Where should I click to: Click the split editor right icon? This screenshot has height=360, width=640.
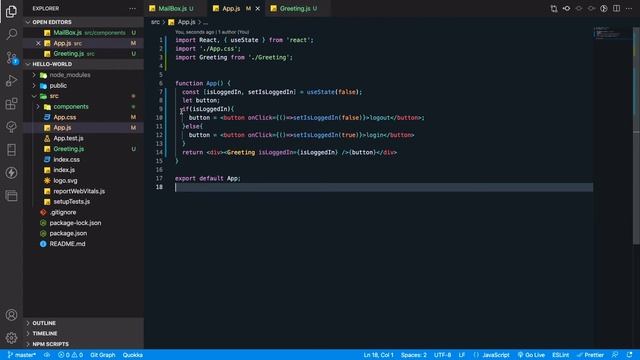[x=616, y=9]
